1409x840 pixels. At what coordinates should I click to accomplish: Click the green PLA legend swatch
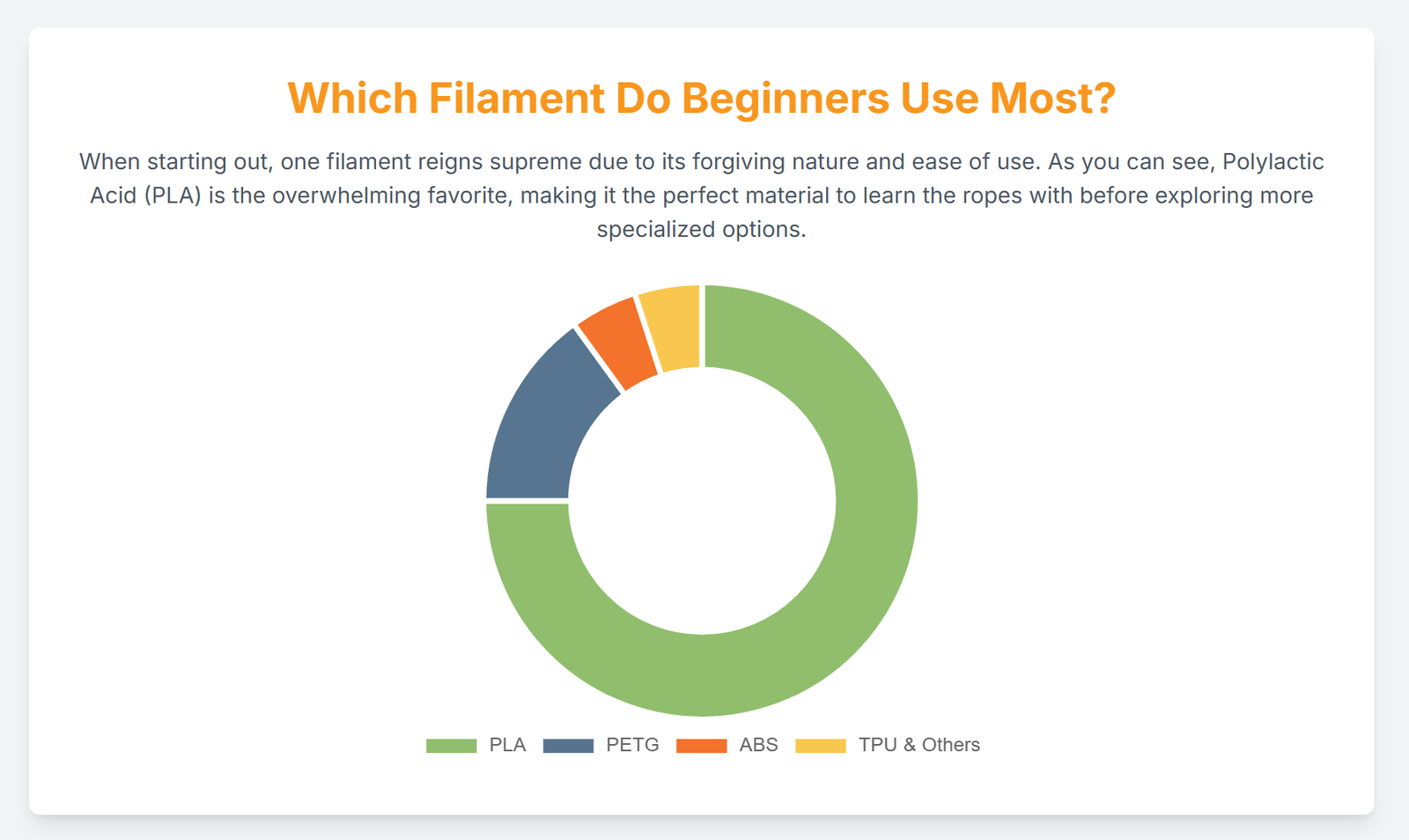[x=451, y=746]
